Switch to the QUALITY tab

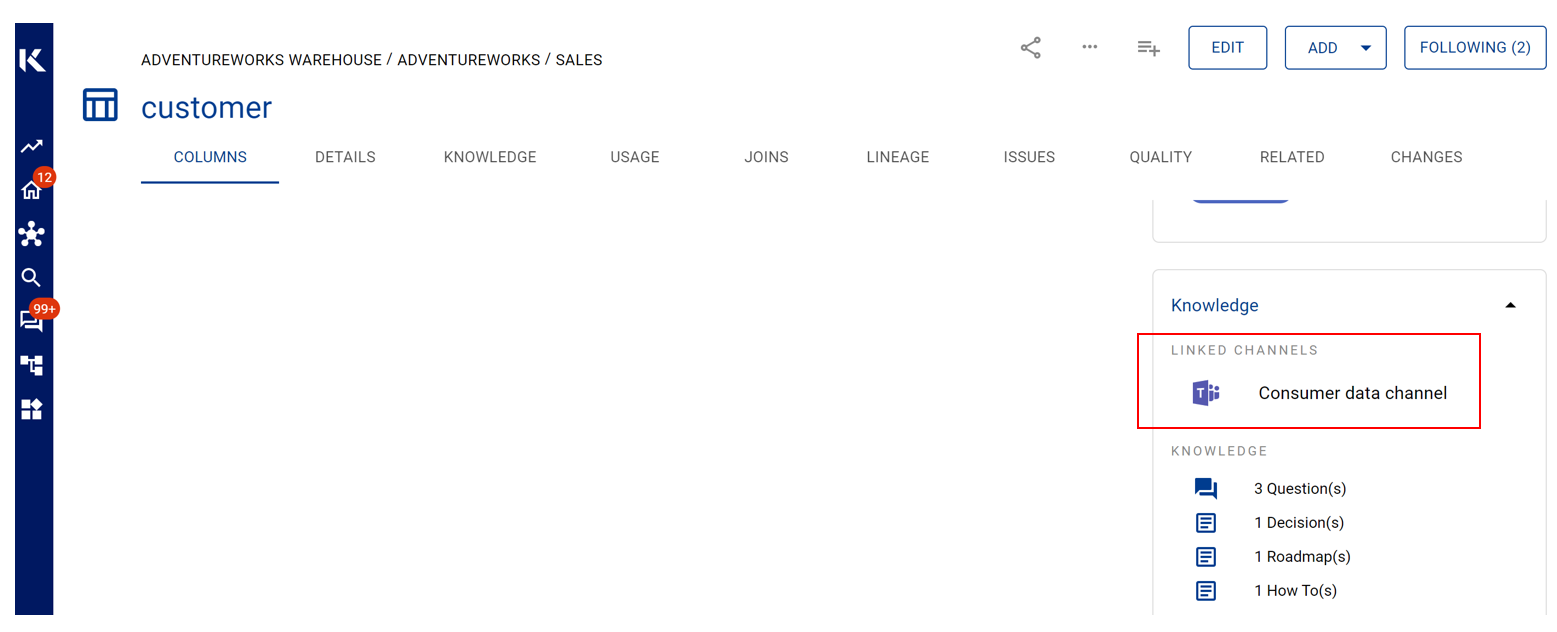1160,157
